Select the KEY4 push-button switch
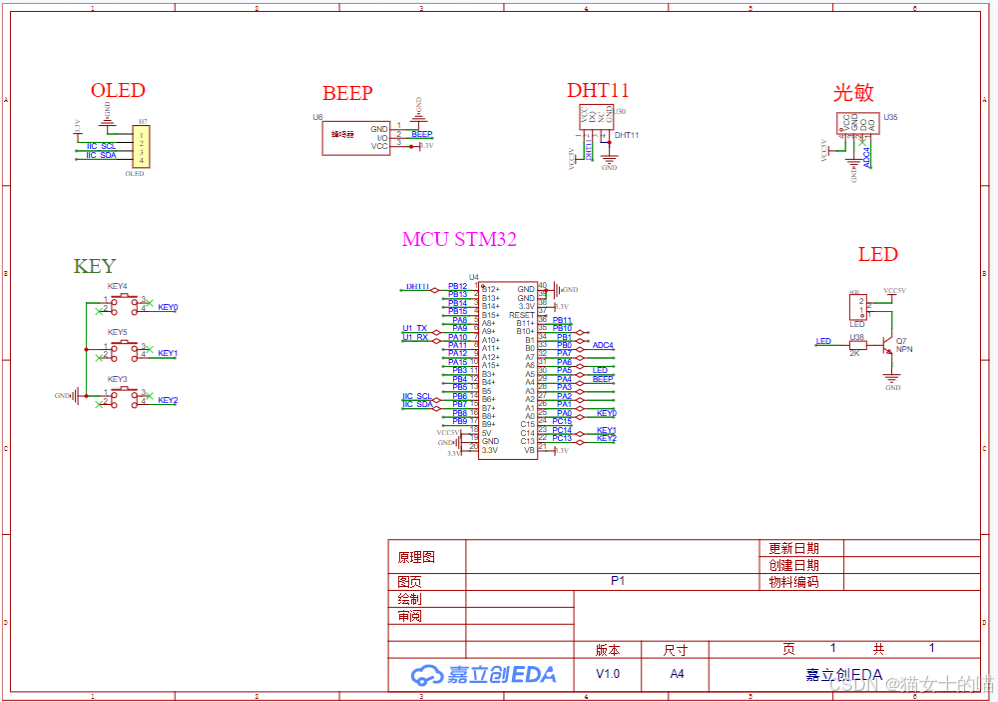Viewport: 998px width, 702px height. (x=124, y=305)
